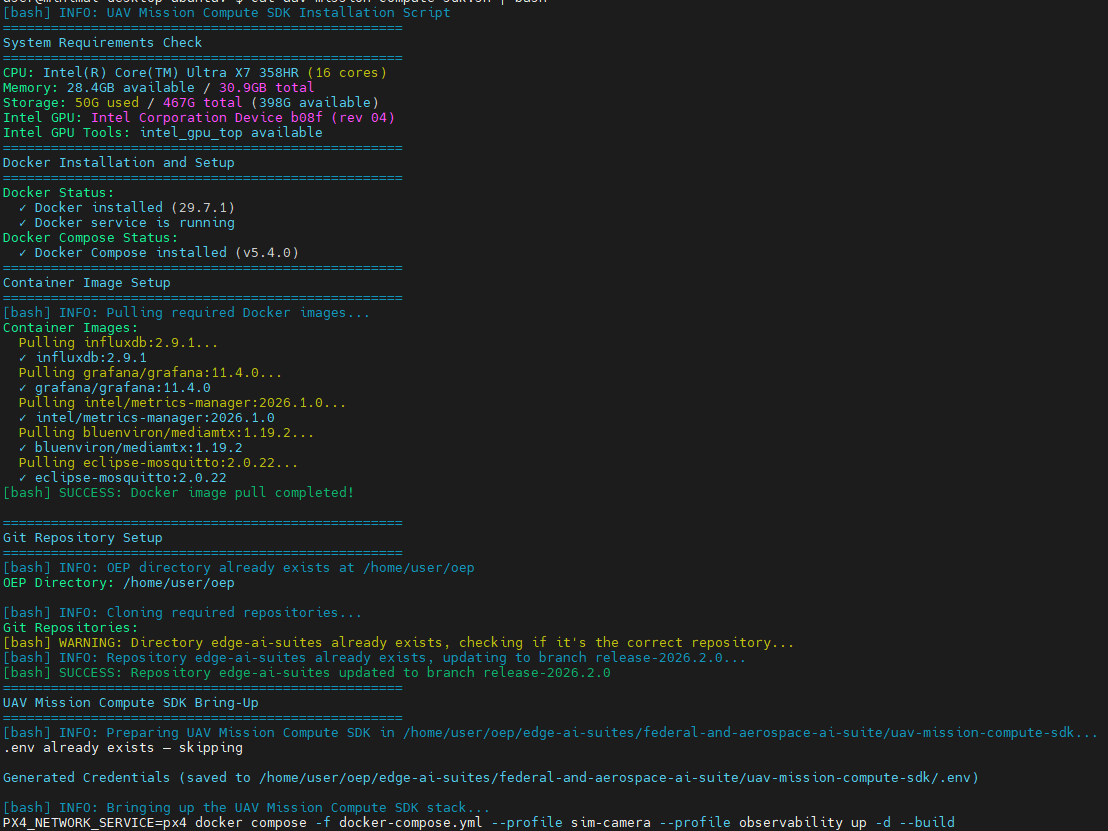Click the 'Docker Status:' label
This screenshot has height=831, width=1108.
tap(58, 193)
